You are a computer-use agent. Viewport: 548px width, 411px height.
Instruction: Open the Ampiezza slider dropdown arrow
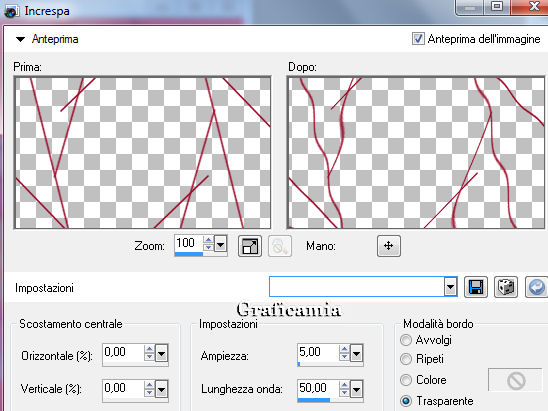pos(356,354)
